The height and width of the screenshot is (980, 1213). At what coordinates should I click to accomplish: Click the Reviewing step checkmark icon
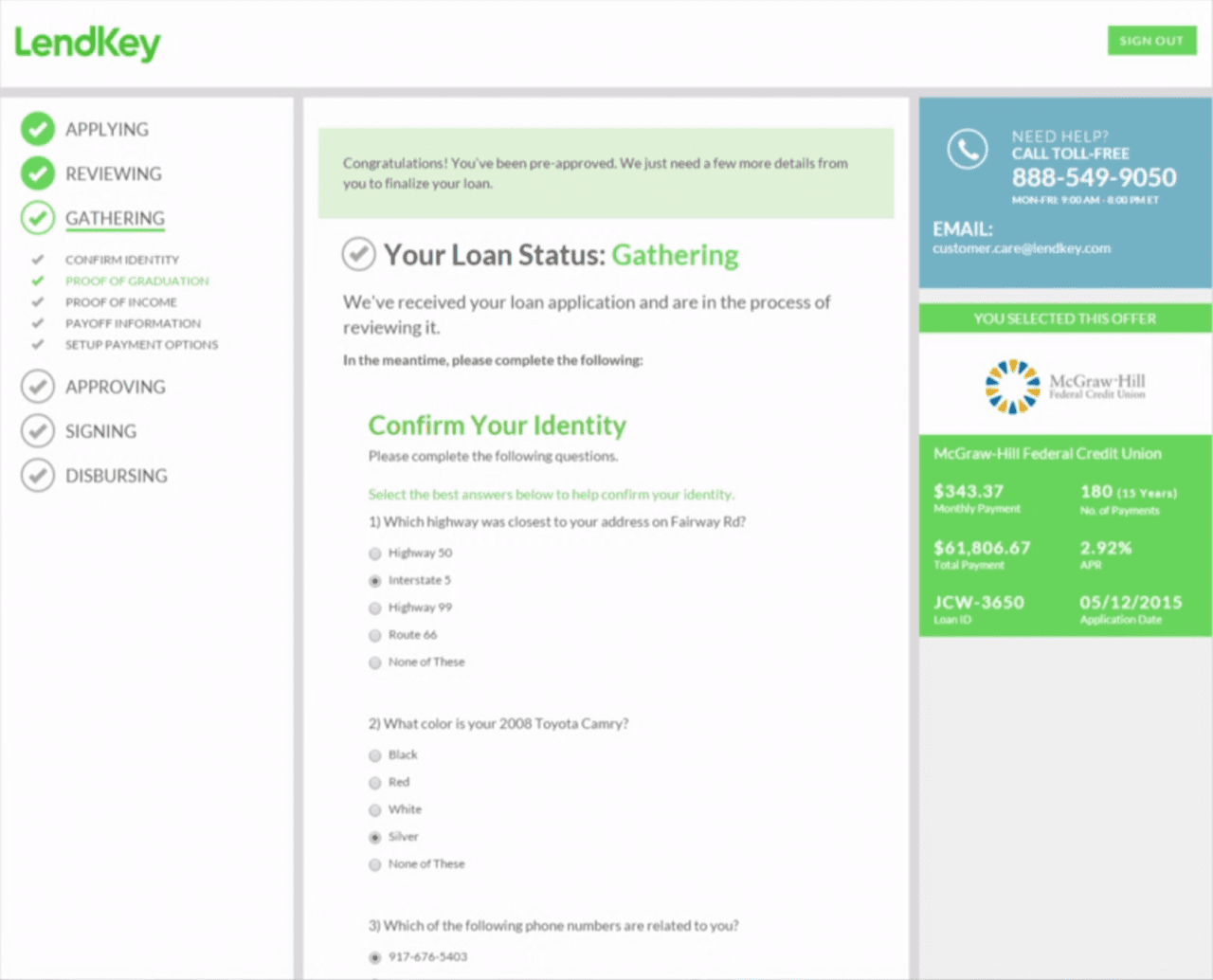click(x=38, y=173)
